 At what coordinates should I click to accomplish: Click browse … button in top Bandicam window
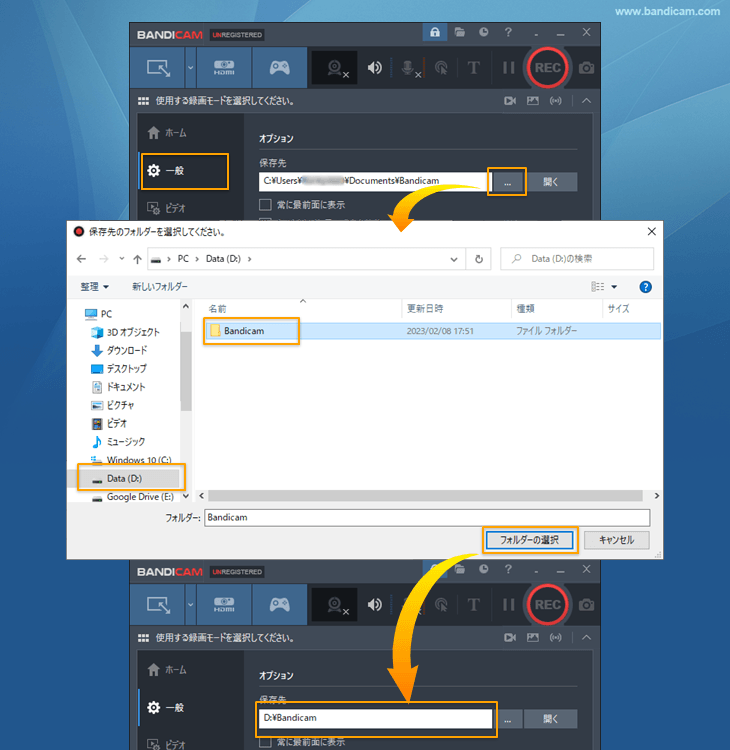[508, 182]
